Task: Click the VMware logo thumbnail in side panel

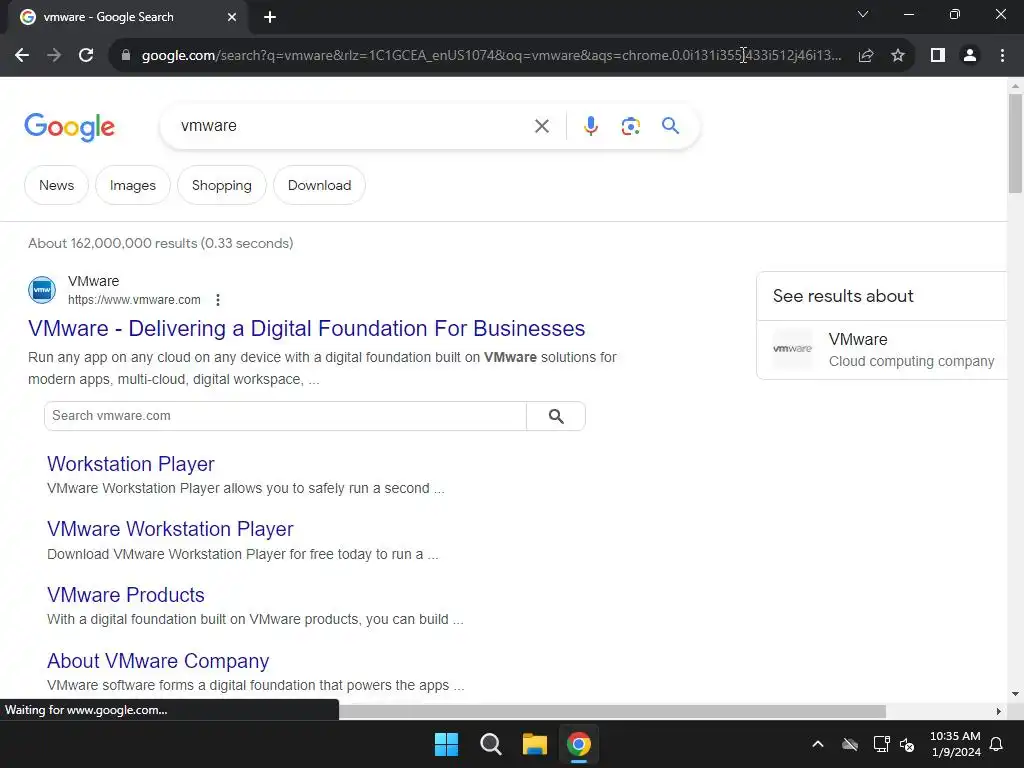Action: (x=793, y=349)
